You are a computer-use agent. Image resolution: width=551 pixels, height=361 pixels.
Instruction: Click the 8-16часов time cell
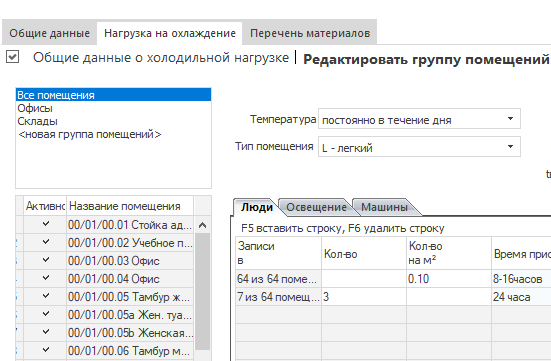tap(521, 279)
